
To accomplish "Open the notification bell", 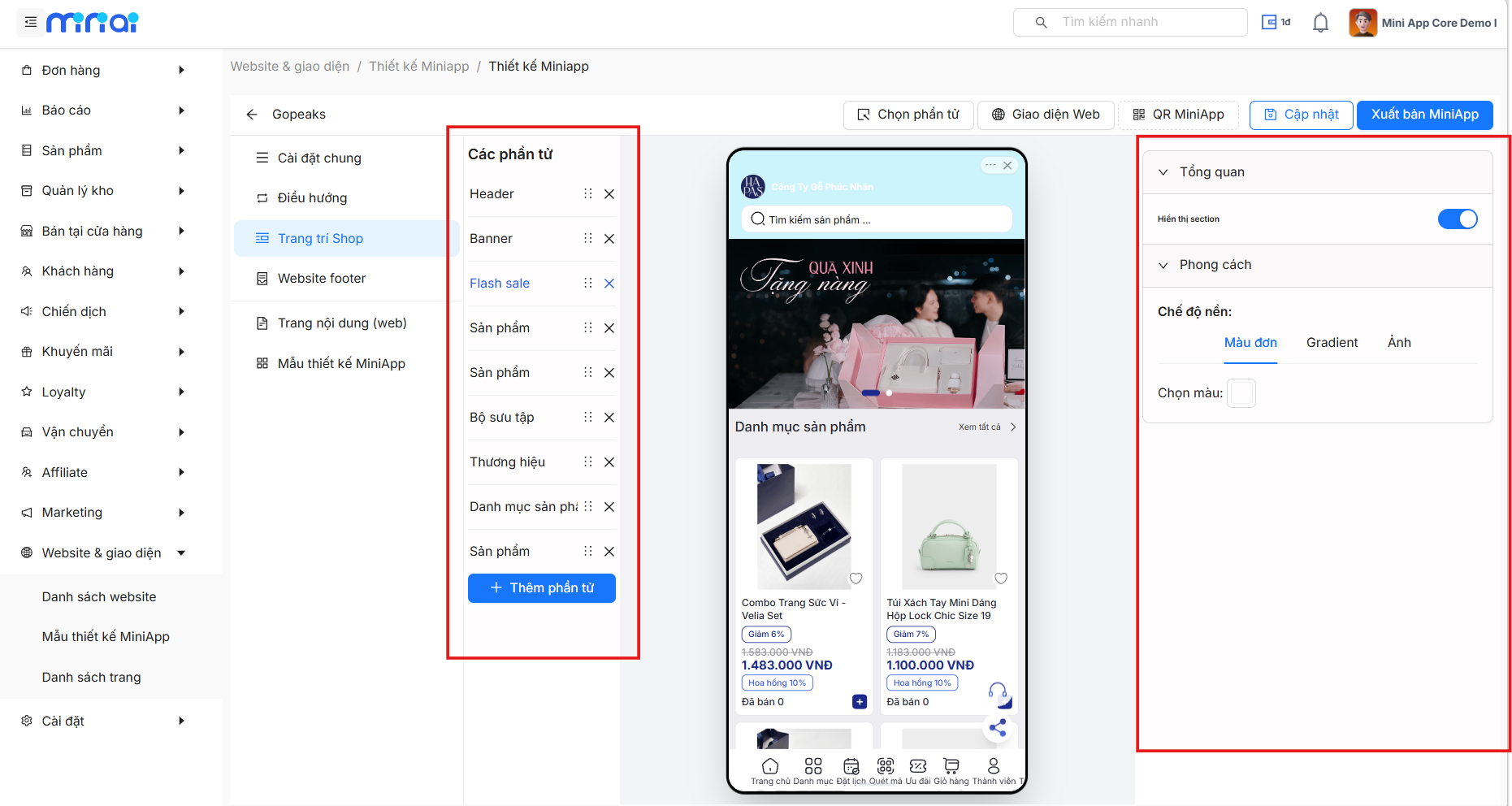I will pos(1321,23).
